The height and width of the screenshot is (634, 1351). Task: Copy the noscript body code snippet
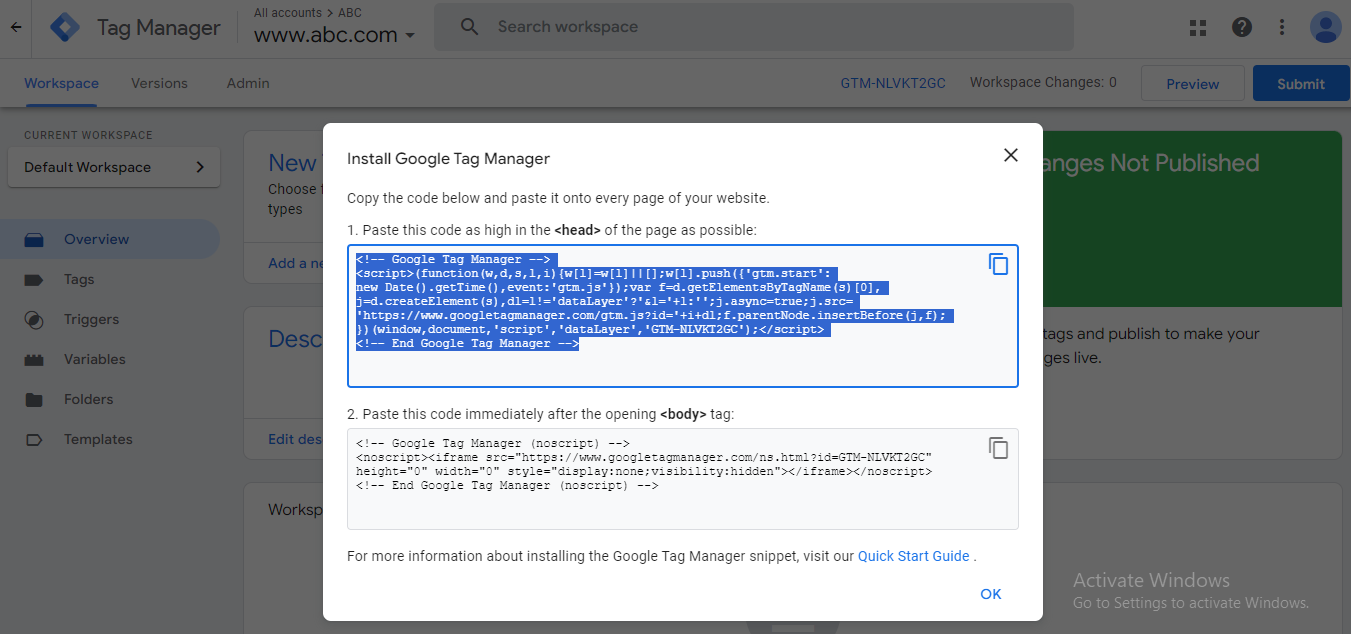pos(998,448)
